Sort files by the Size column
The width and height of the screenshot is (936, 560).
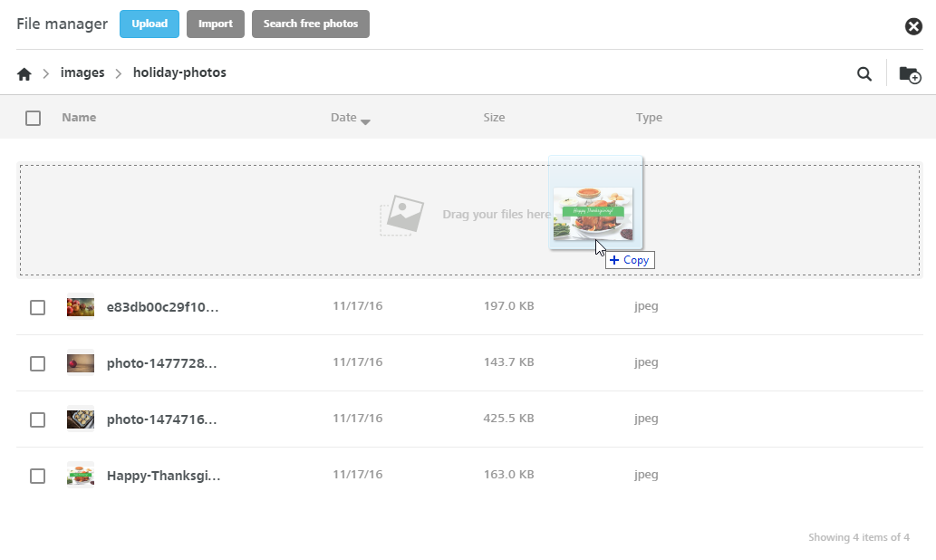[494, 118]
